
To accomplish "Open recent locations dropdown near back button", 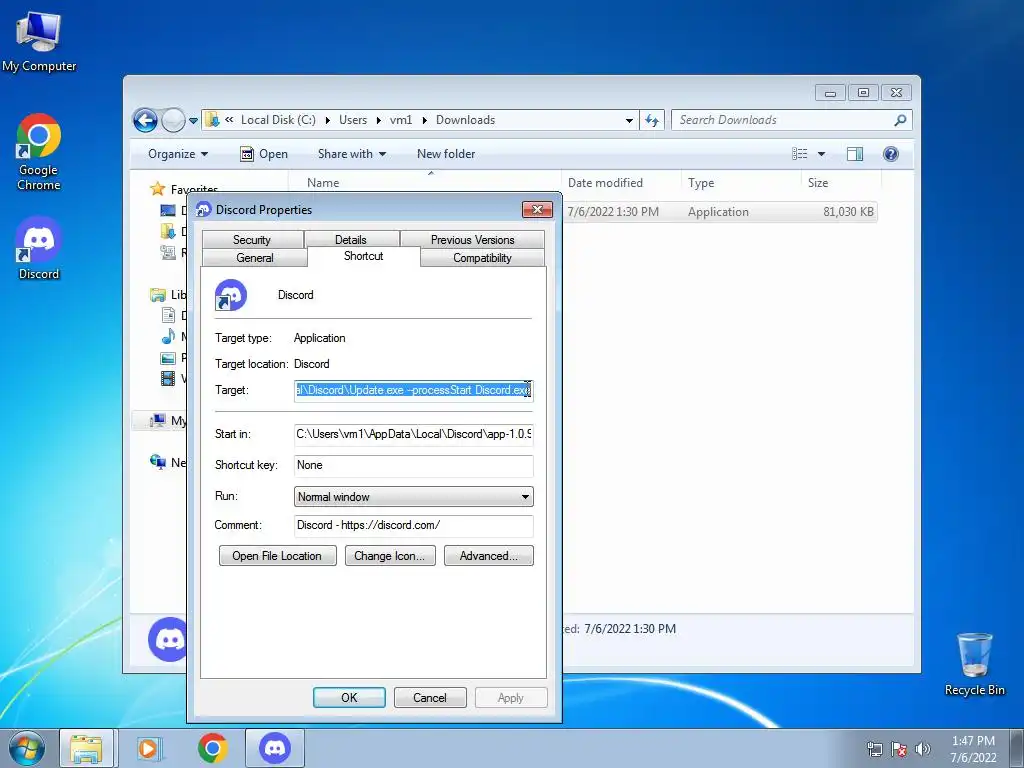I will point(193,121).
